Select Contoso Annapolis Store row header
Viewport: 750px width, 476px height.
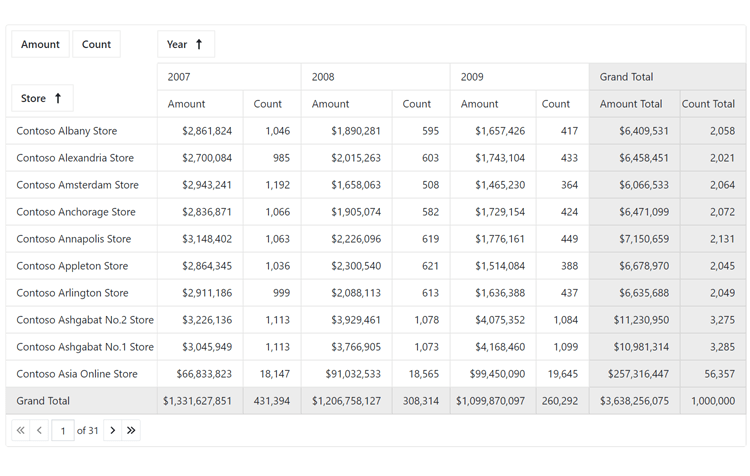[x=74, y=239]
